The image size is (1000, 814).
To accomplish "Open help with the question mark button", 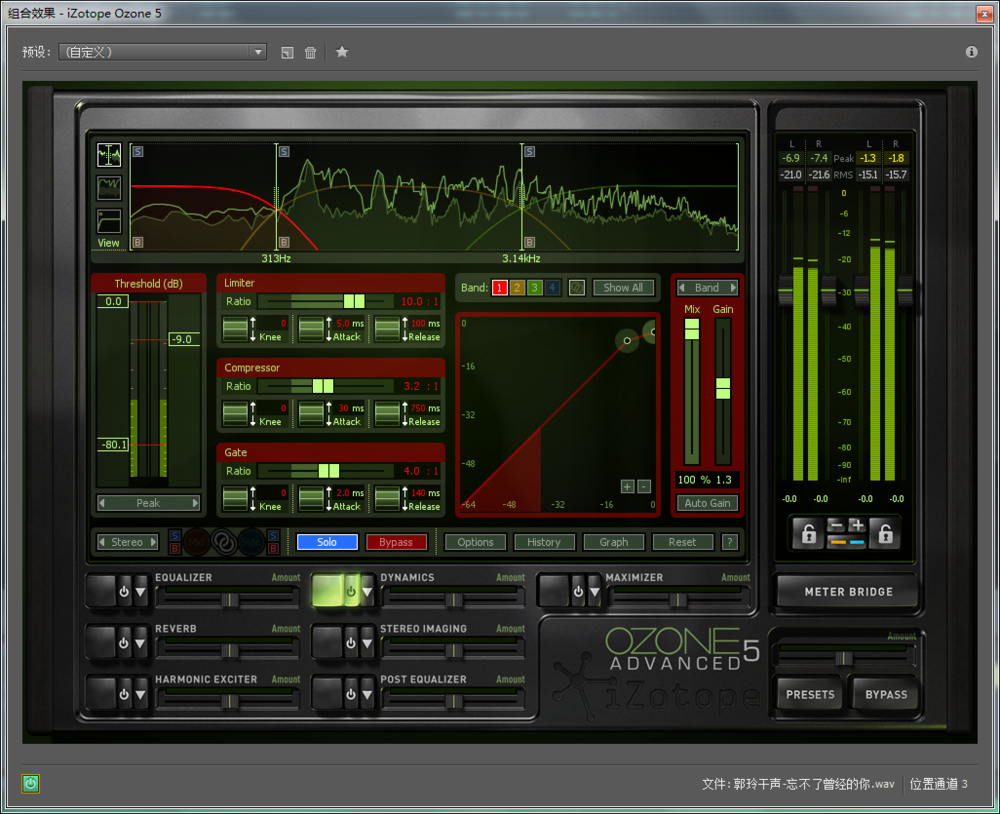I will (x=730, y=542).
